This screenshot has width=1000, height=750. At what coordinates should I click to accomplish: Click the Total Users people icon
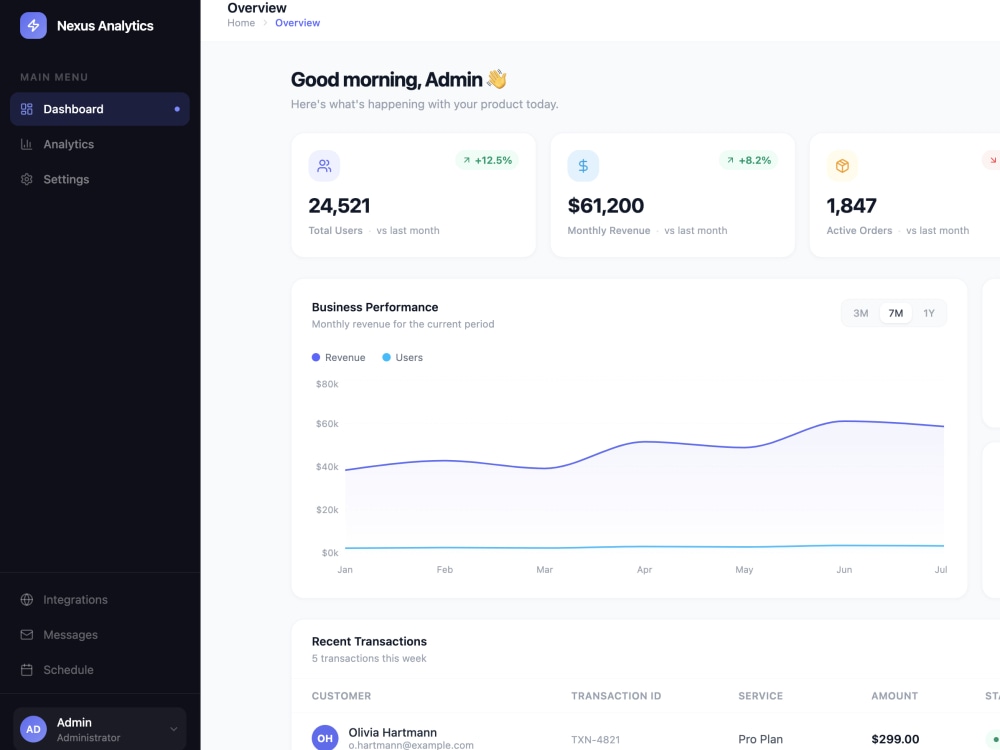(x=324, y=166)
